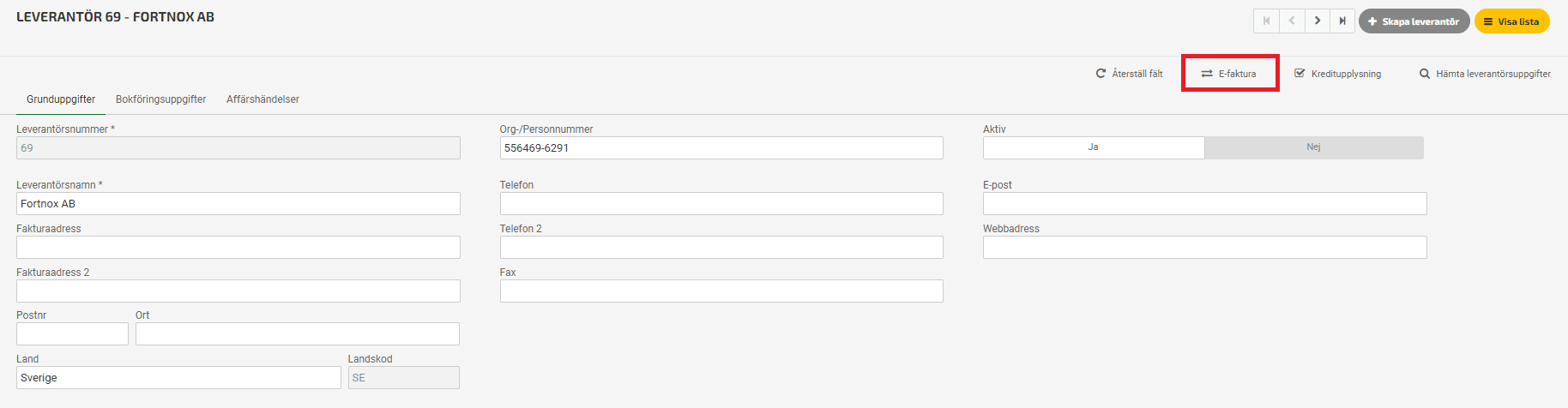Select the Leverantörsnamn field
This screenshot has height=408, width=1568.
(238, 204)
